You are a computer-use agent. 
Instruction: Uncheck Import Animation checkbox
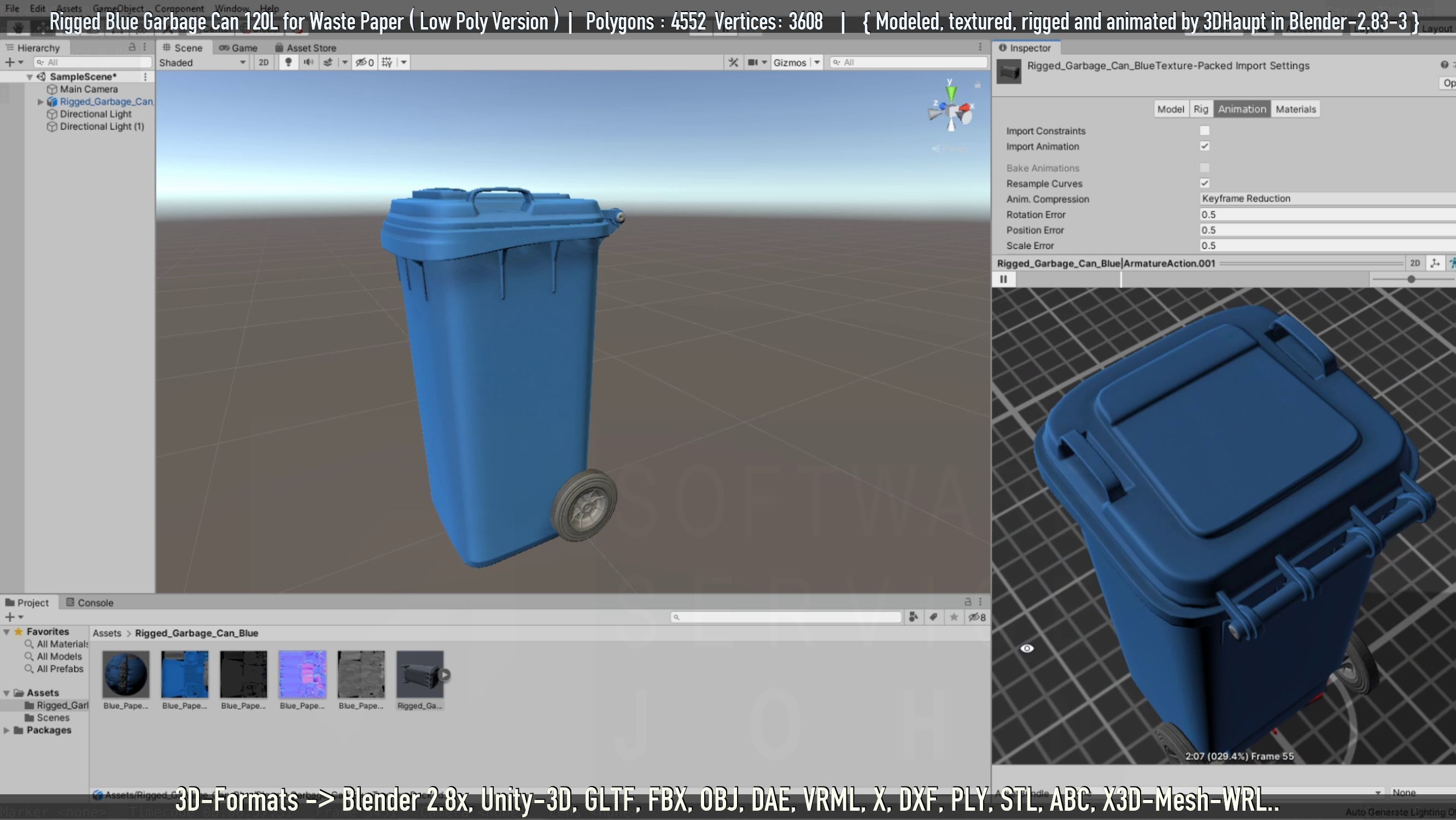coord(1204,146)
